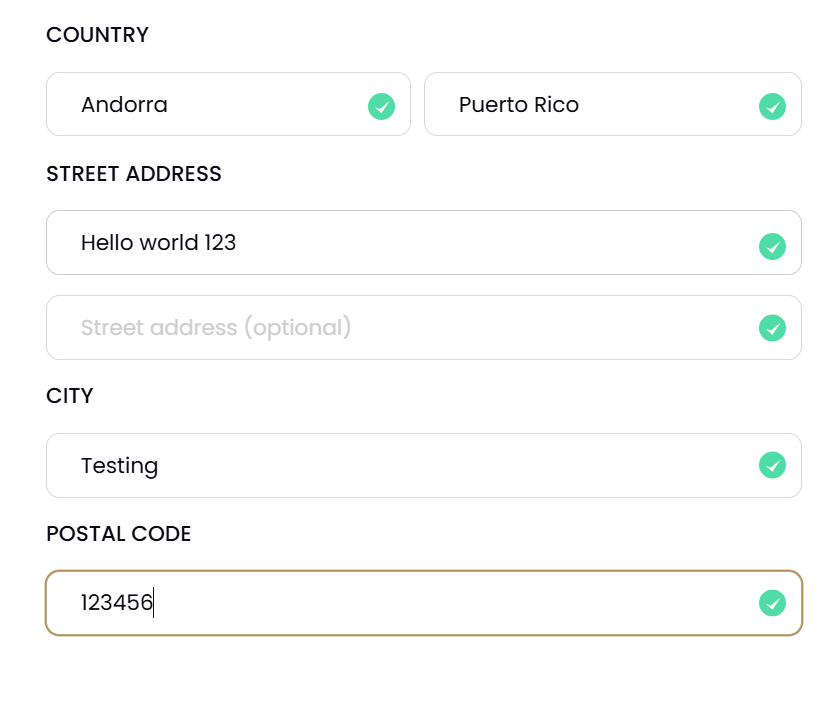
Task: Click the CITY label
Action: tap(69, 396)
